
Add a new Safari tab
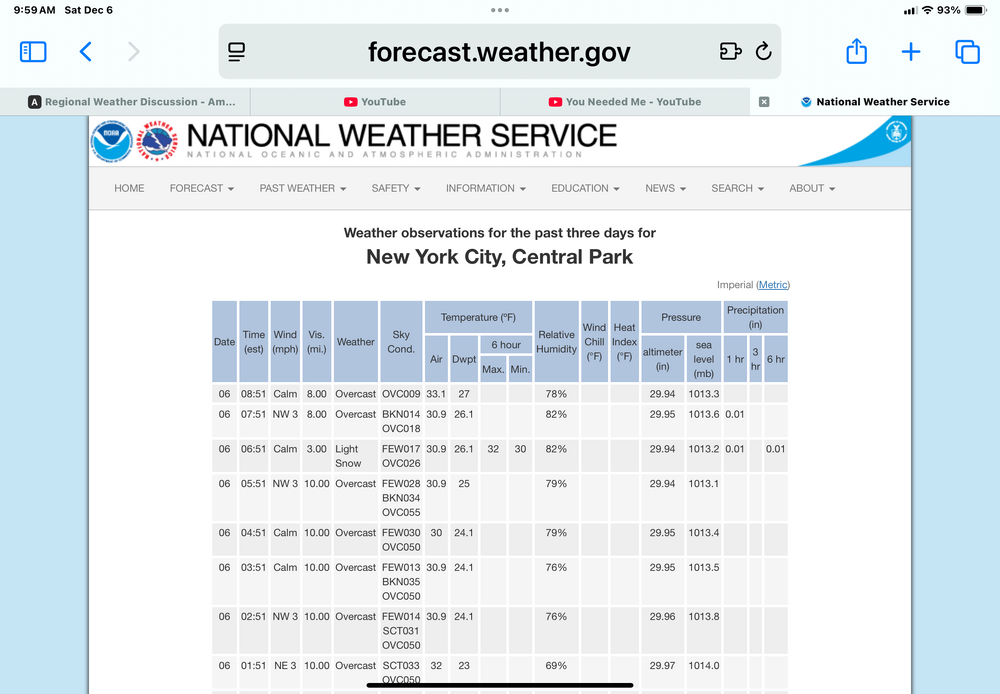(911, 52)
